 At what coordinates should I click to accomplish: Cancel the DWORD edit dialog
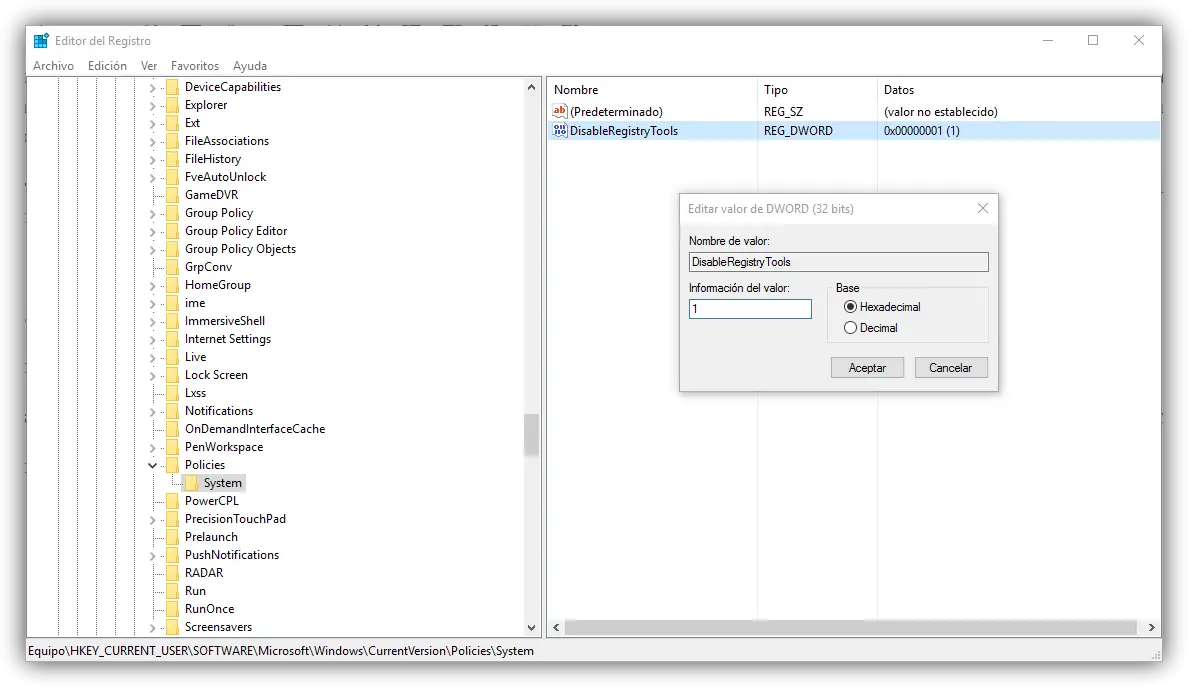pos(951,367)
